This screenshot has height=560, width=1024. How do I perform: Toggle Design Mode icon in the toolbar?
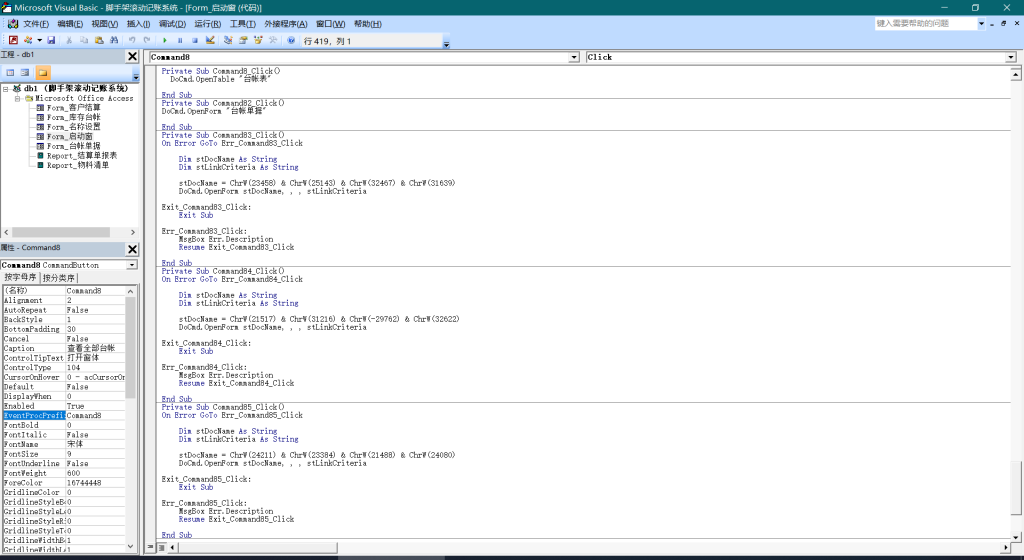[210, 40]
